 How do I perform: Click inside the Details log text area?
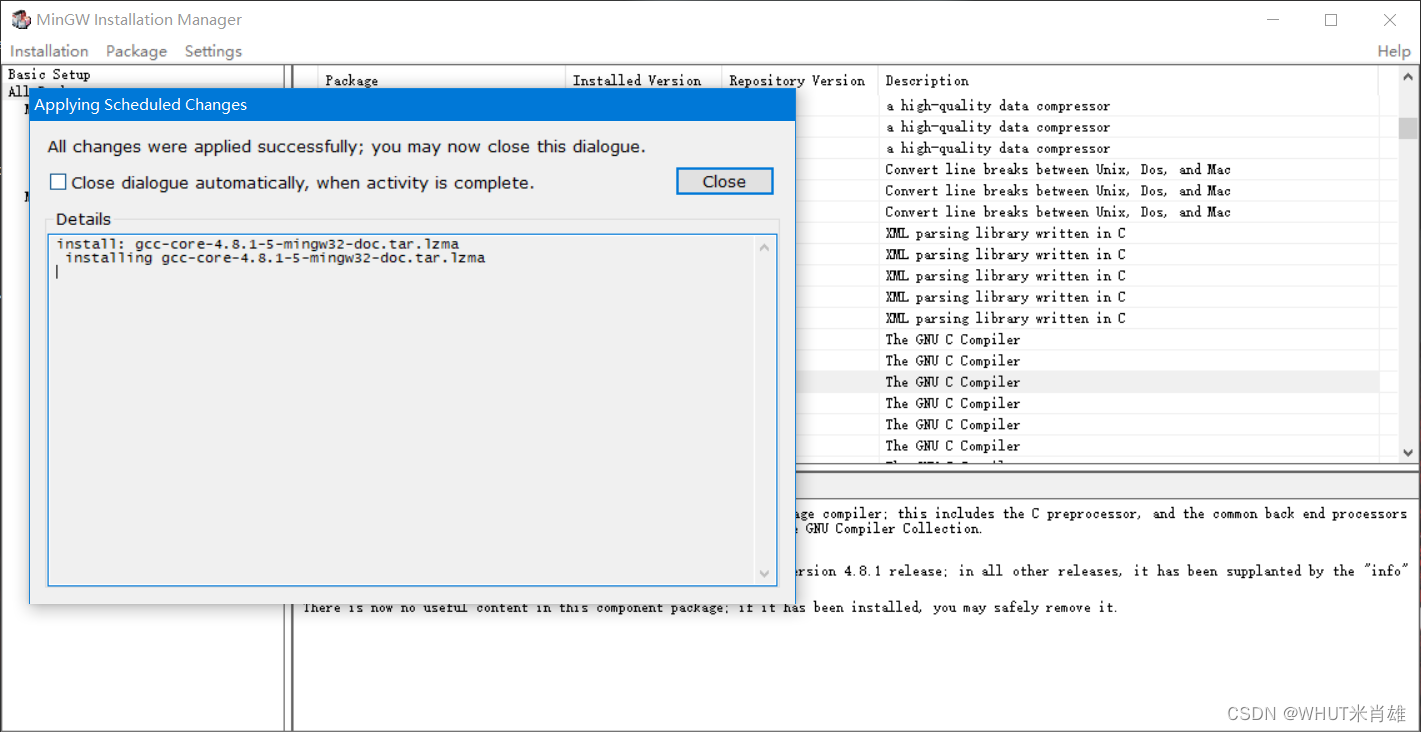coord(402,410)
